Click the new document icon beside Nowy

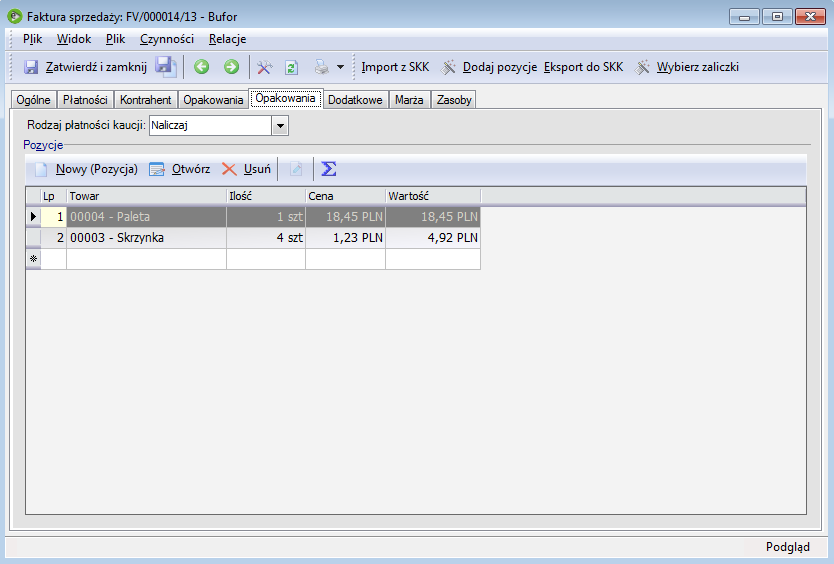41,170
